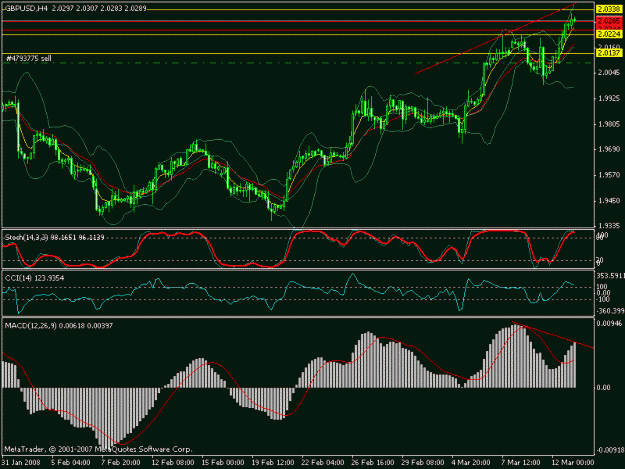Click the 353.5911 CCI scale value
Viewport: 625px width, 469px height.
tap(610, 276)
